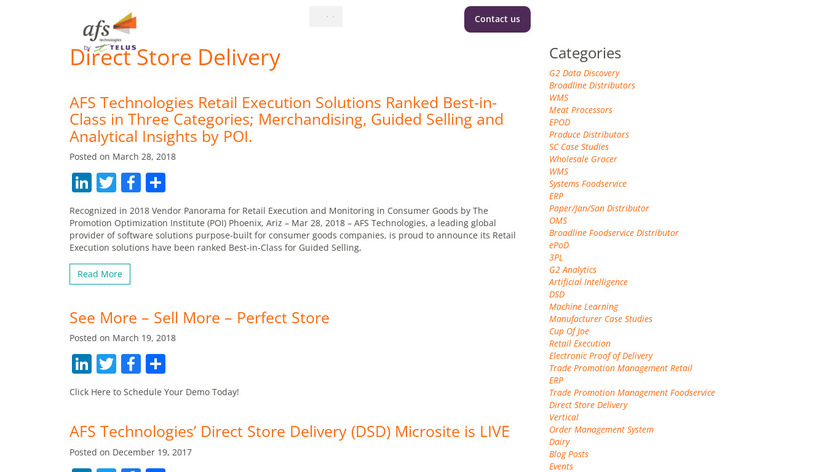The width and height of the screenshot is (840, 472).
Task: Click Read More under POI article
Action: coord(100,274)
